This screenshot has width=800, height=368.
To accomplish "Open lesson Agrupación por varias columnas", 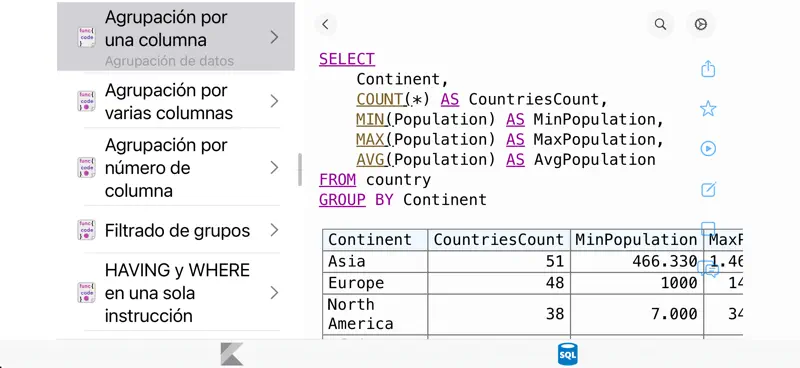I will pos(176,101).
